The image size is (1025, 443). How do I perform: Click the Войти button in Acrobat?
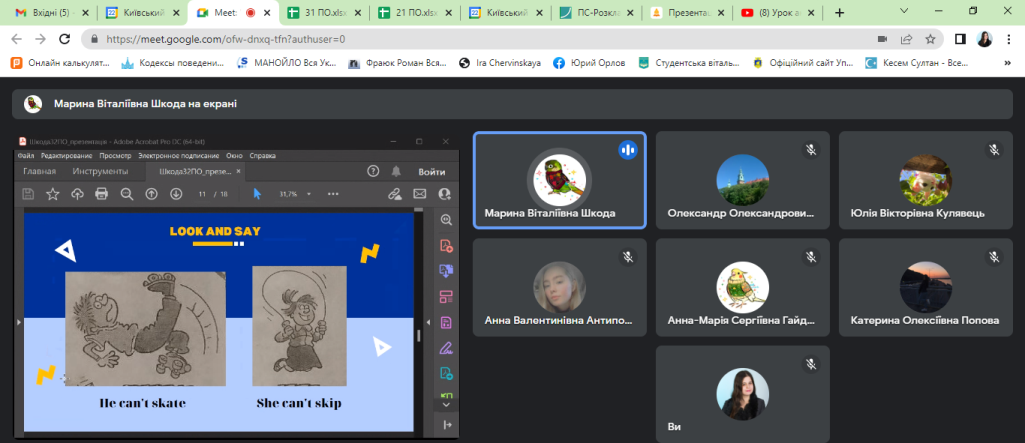point(432,172)
